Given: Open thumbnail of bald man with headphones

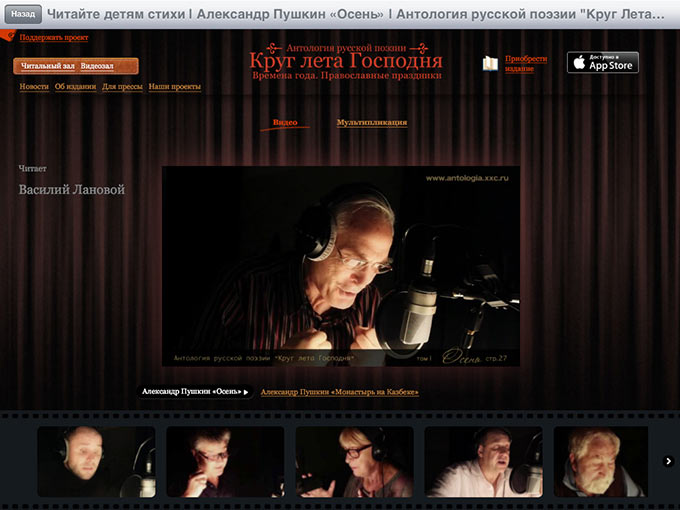Looking at the screenshot, I should (x=96, y=461).
